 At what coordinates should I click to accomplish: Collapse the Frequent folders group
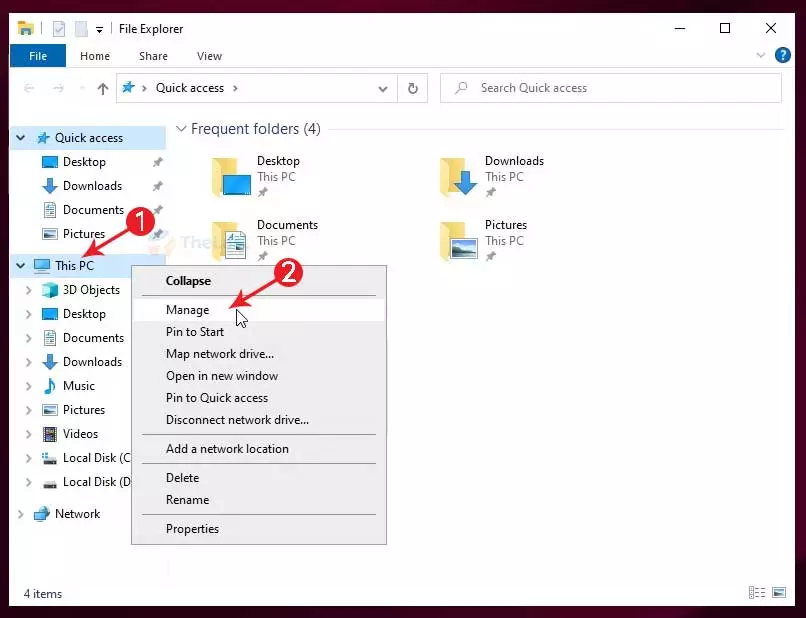180,129
